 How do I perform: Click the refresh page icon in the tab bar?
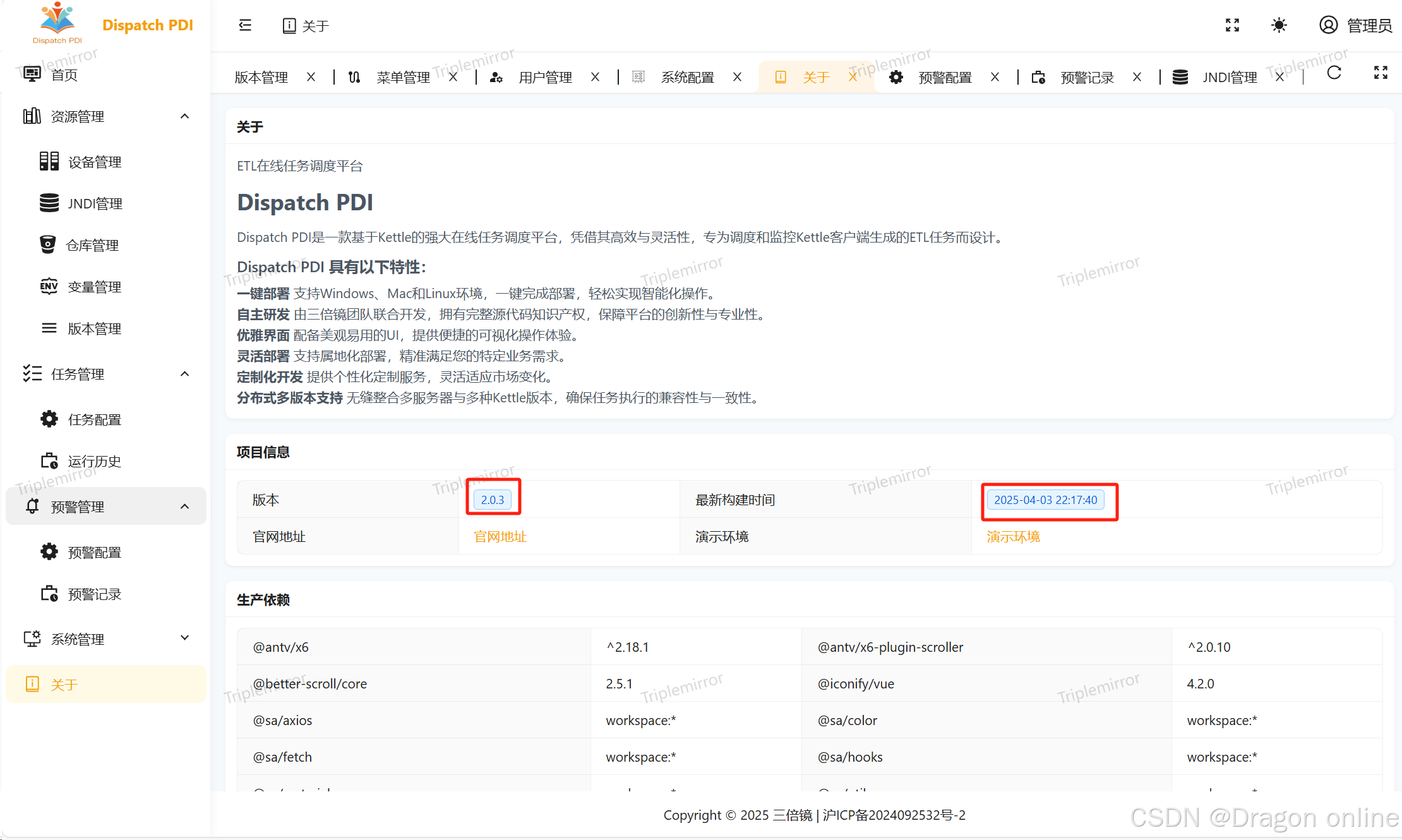coord(1334,73)
